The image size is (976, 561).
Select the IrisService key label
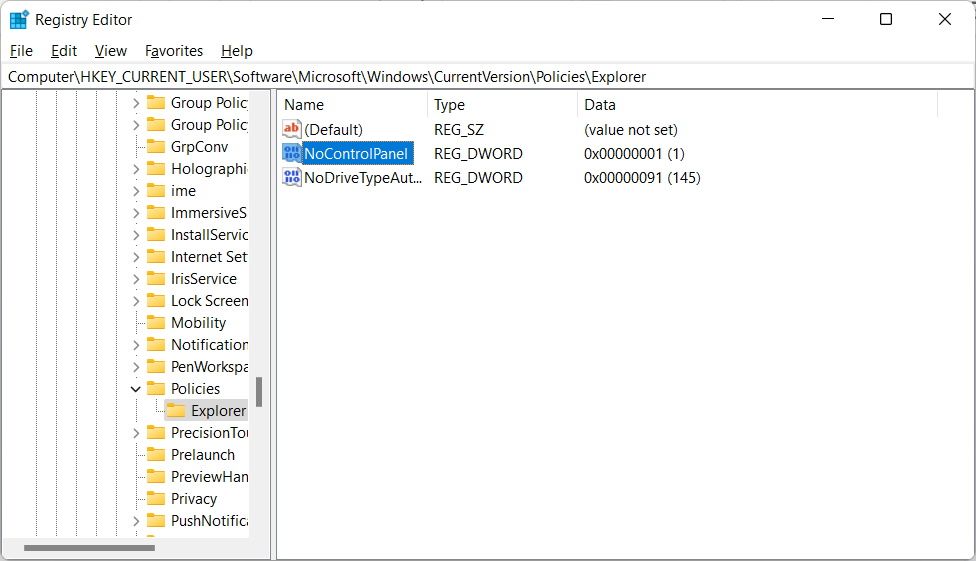[x=204, y=278]
